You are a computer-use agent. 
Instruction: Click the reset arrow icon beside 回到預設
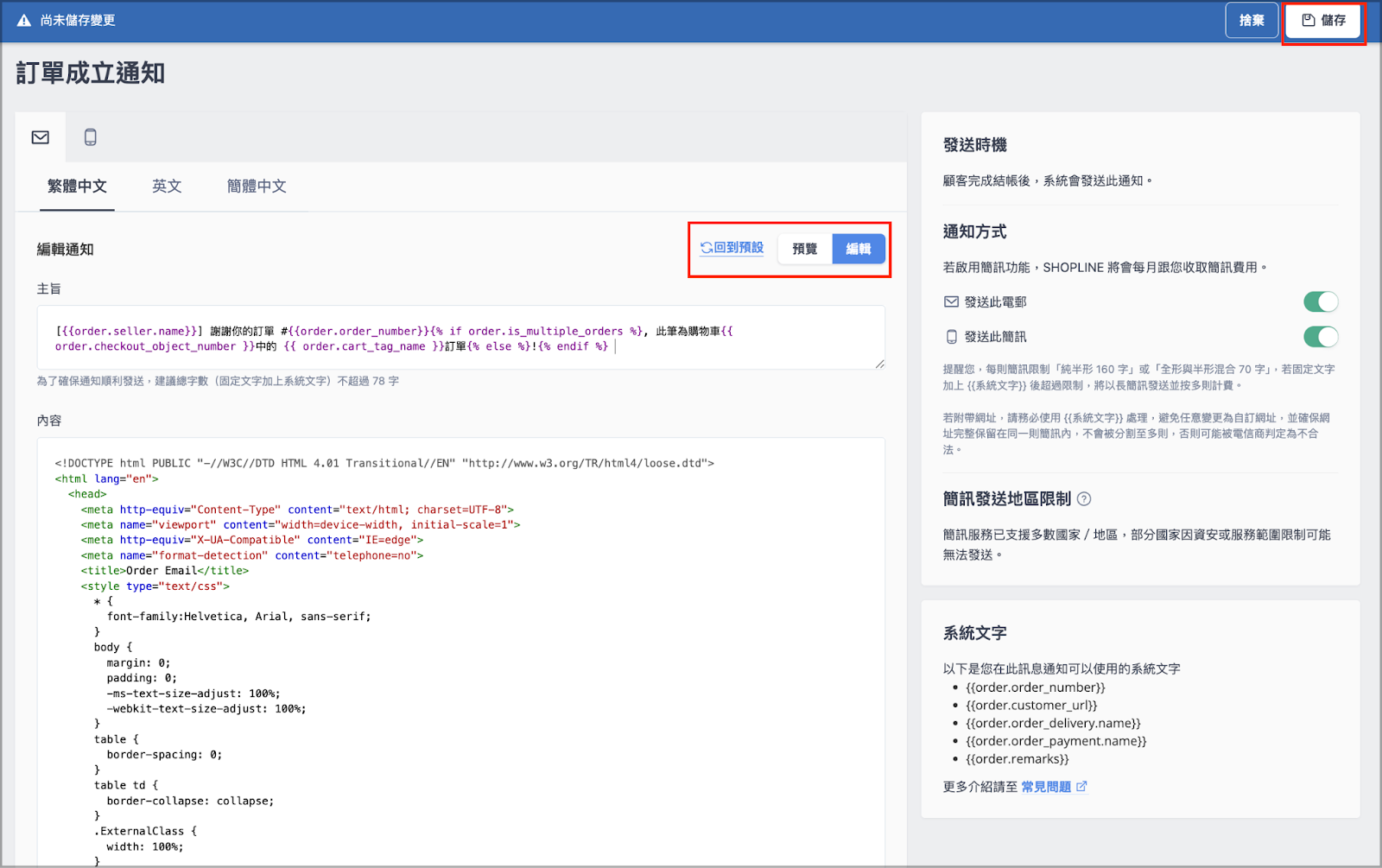coord(706,248)
